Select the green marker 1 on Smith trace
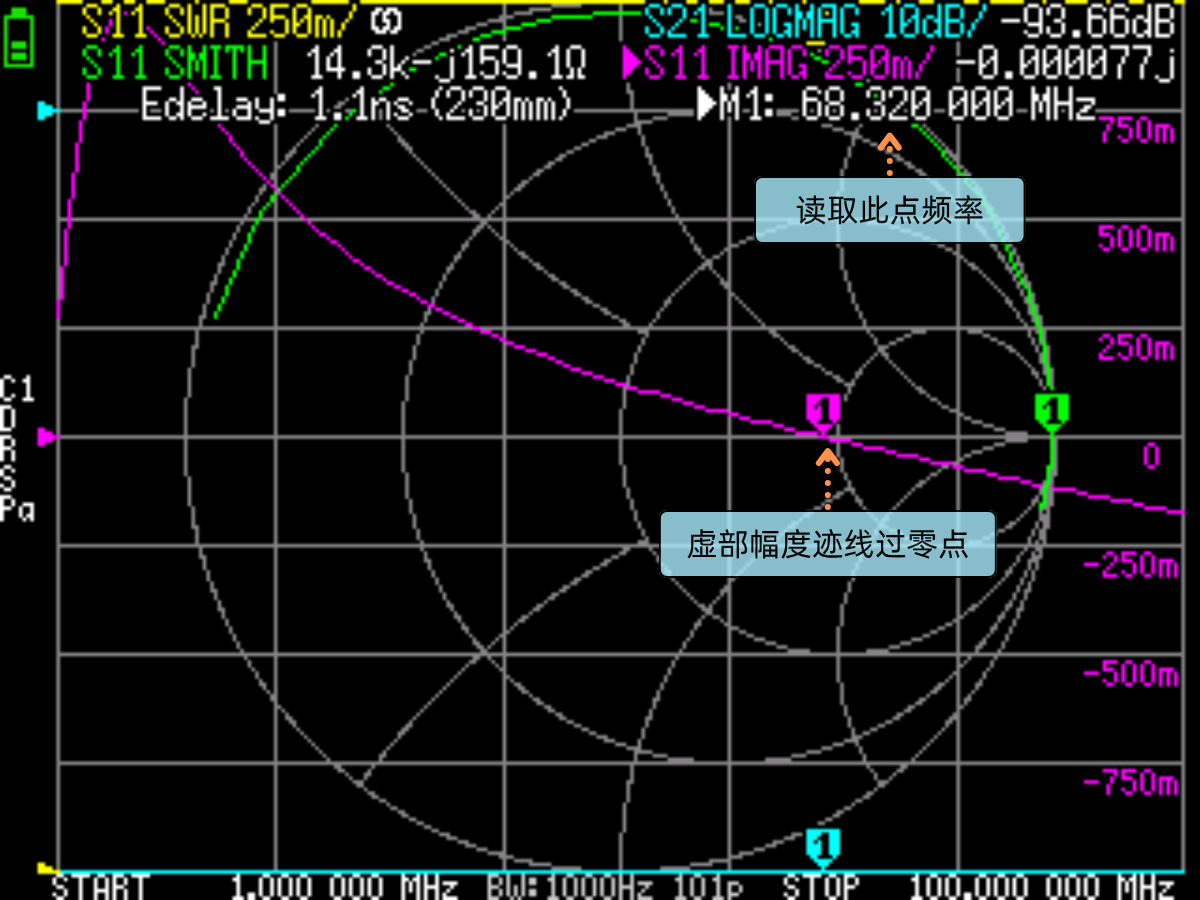 pos(1051,412)
